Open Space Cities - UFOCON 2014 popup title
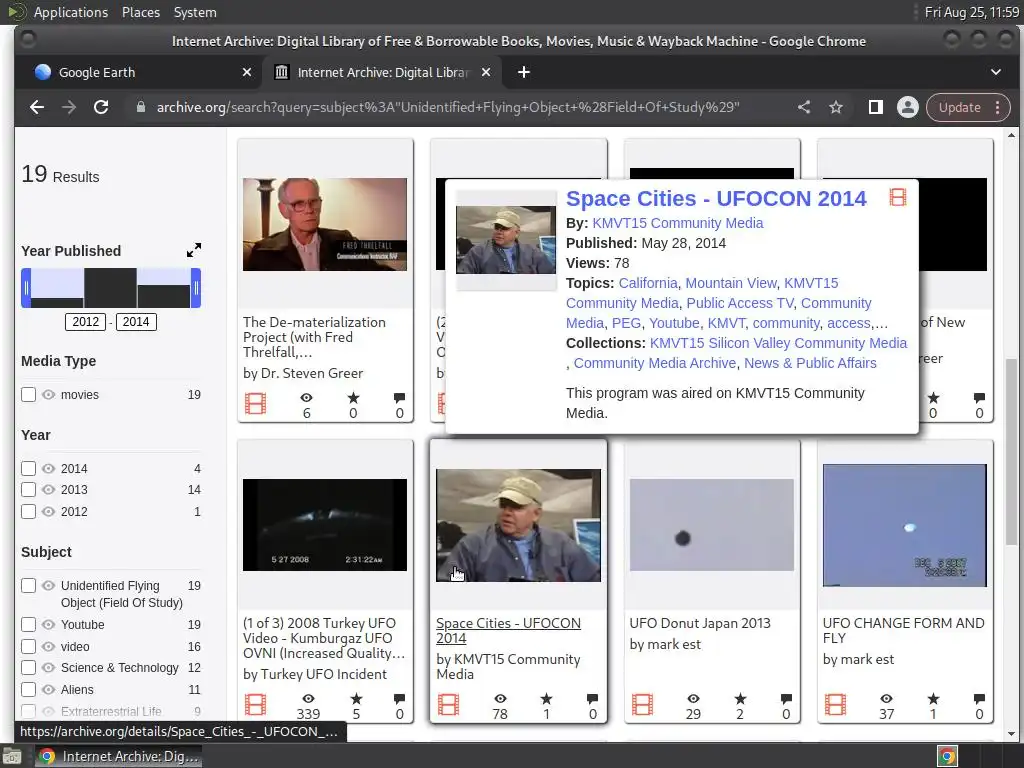1024x768 pixels. [x=716, y=198]
